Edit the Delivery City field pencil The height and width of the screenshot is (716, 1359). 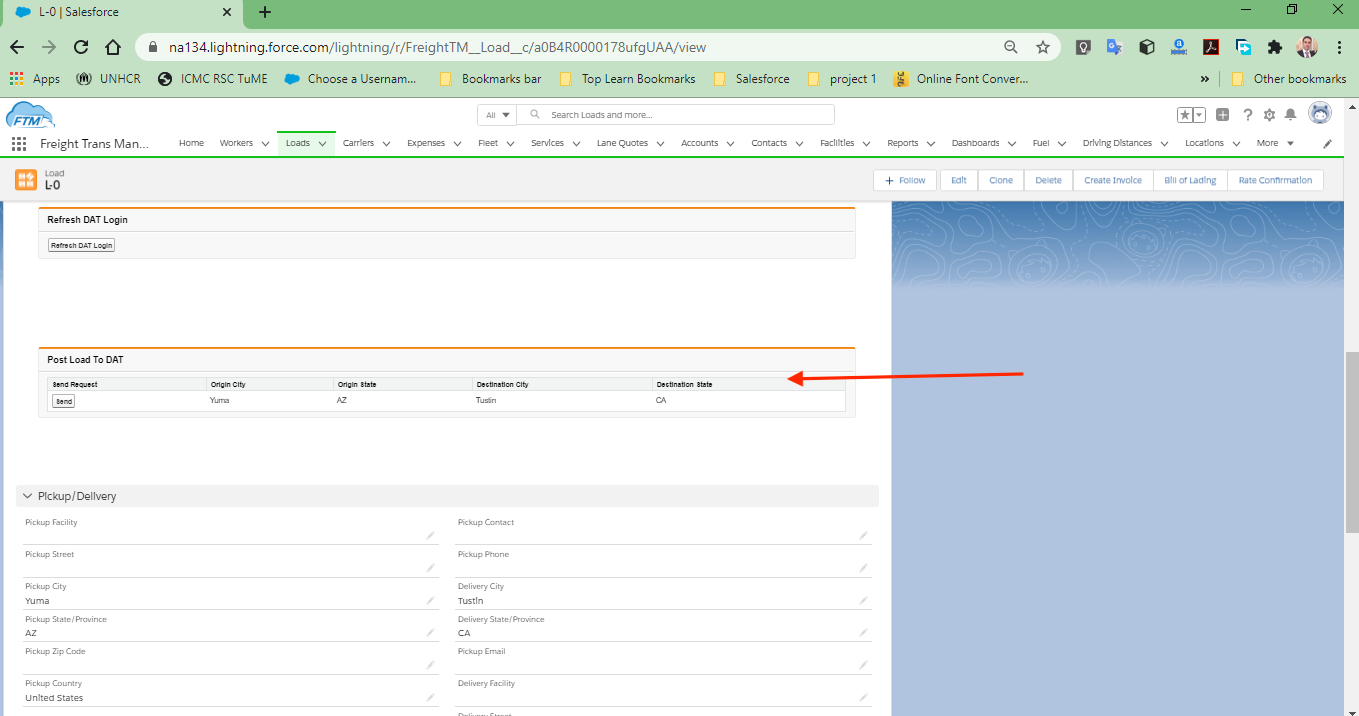click(x=863, y=601)
